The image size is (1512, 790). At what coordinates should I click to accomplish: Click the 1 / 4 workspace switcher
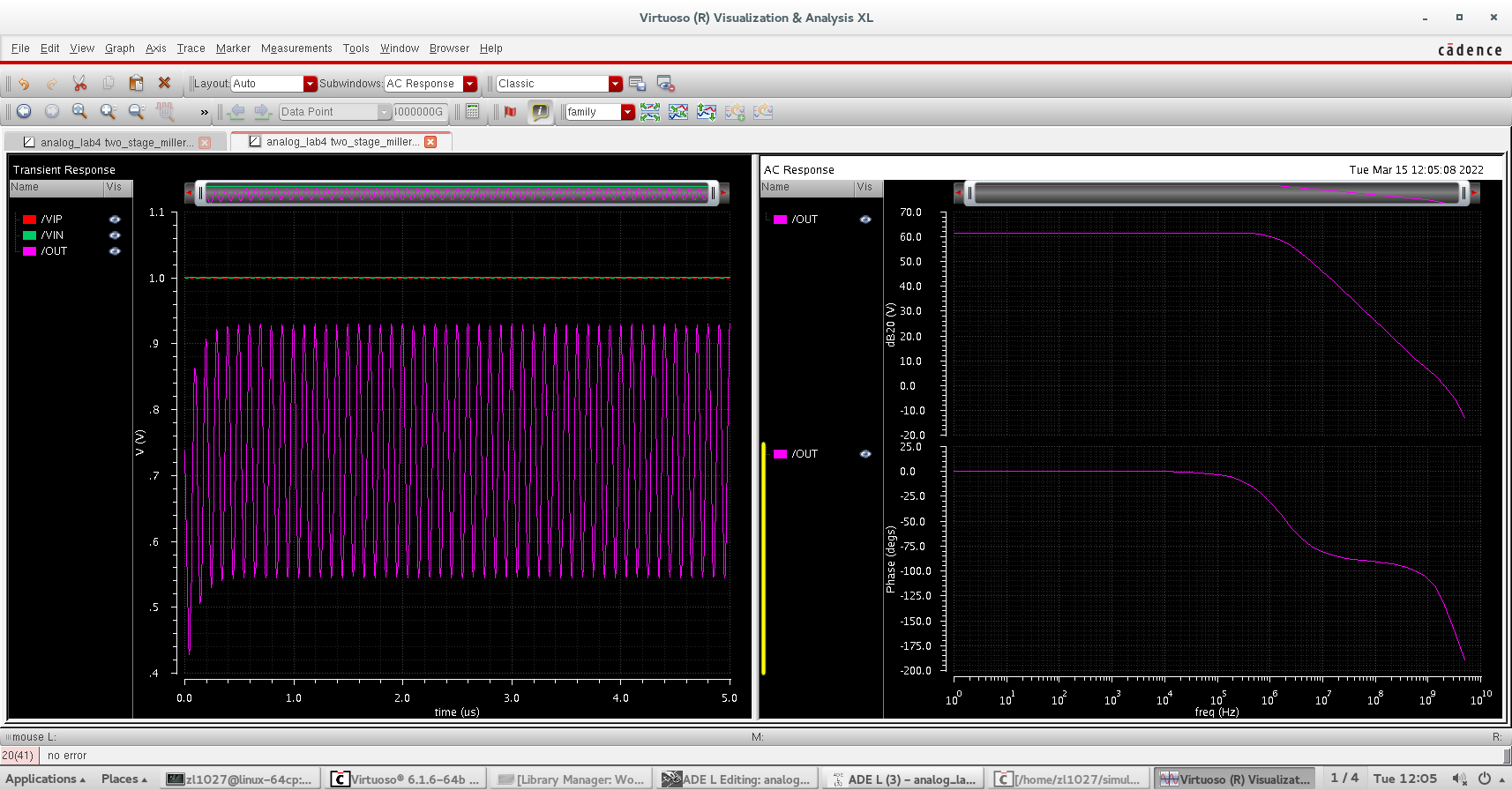(x=1344, y=778)
